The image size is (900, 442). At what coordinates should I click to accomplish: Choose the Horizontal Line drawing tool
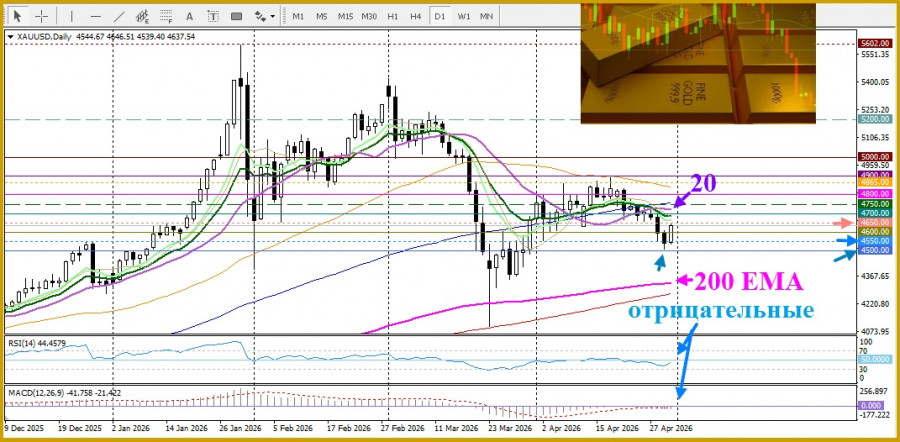click(96, 16)
